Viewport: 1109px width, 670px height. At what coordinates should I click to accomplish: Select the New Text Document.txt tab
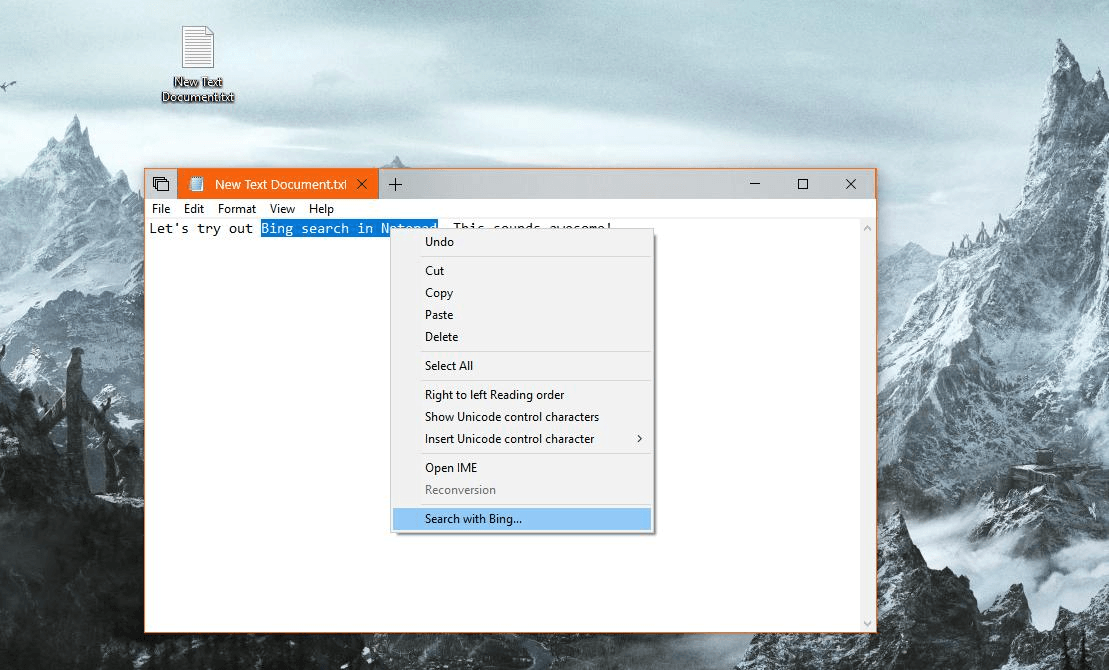278,185
